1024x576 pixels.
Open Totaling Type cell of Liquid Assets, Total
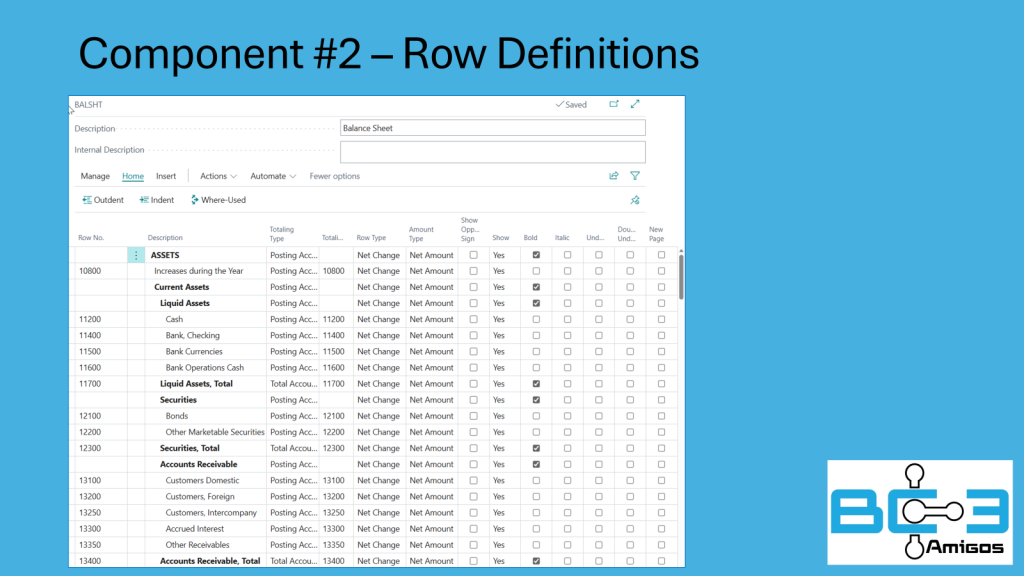(292, 384)
